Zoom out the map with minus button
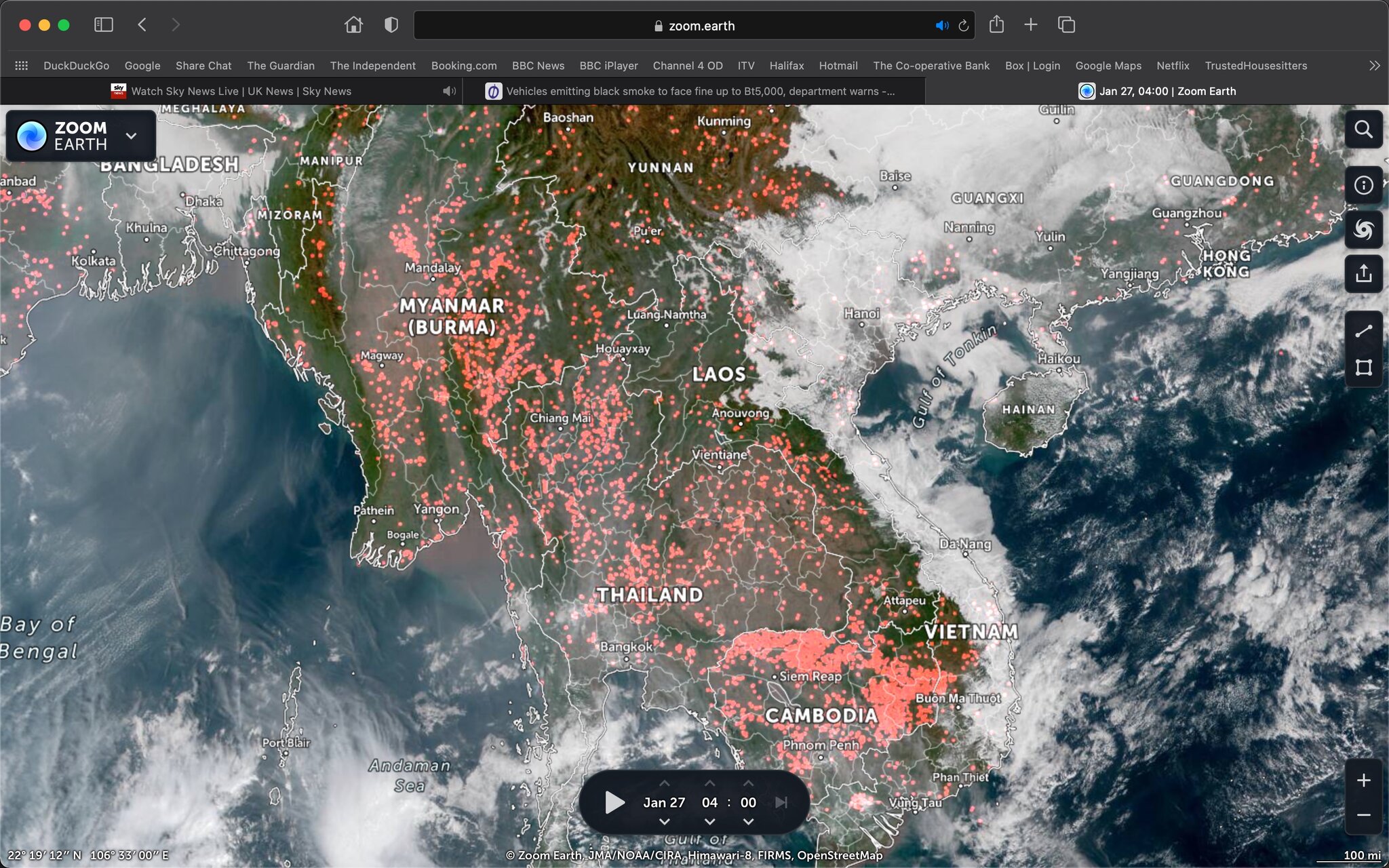 click(x=1363, y=815)
